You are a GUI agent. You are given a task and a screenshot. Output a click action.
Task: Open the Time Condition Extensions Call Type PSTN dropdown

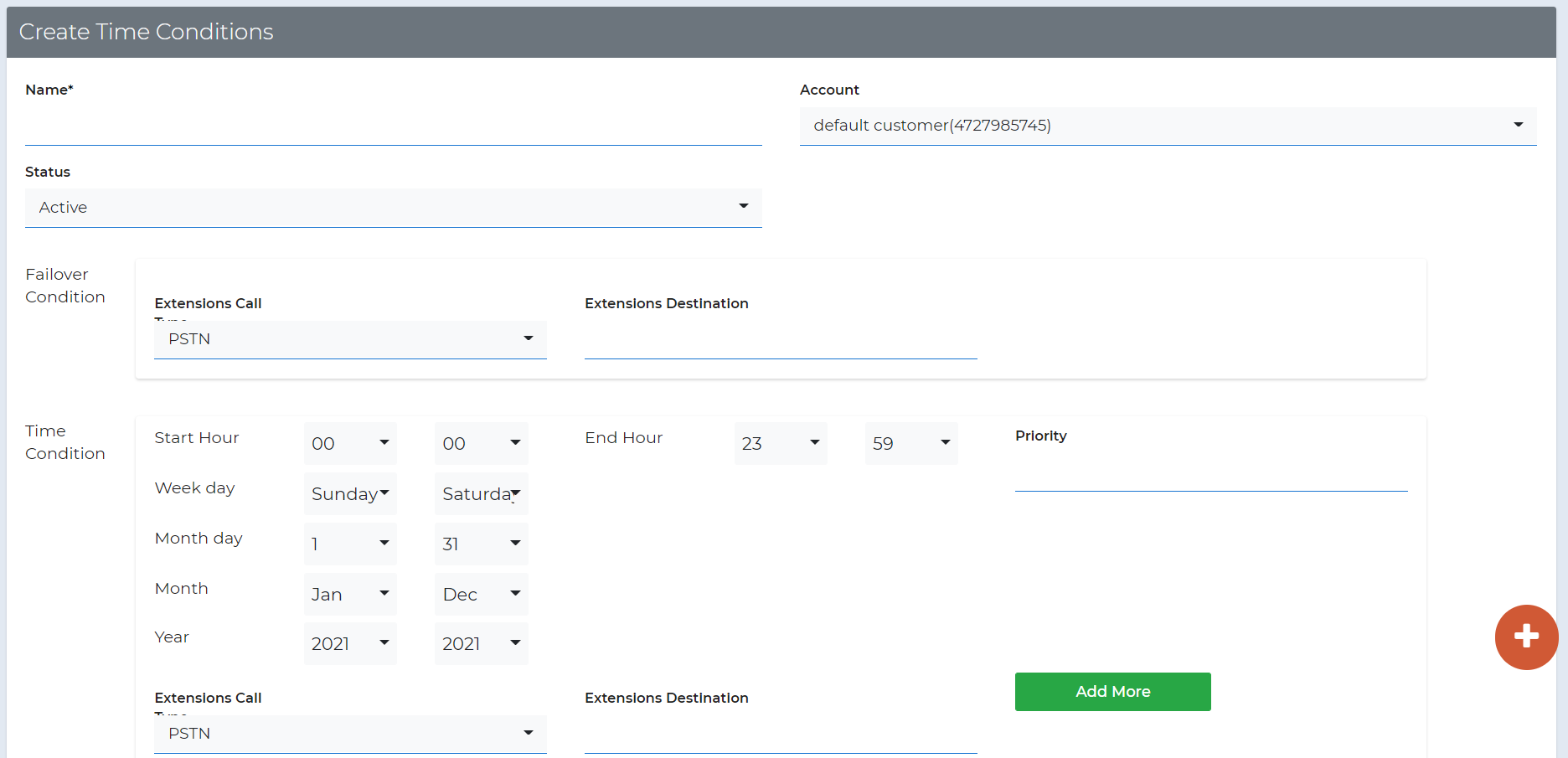tap(350, 734)
